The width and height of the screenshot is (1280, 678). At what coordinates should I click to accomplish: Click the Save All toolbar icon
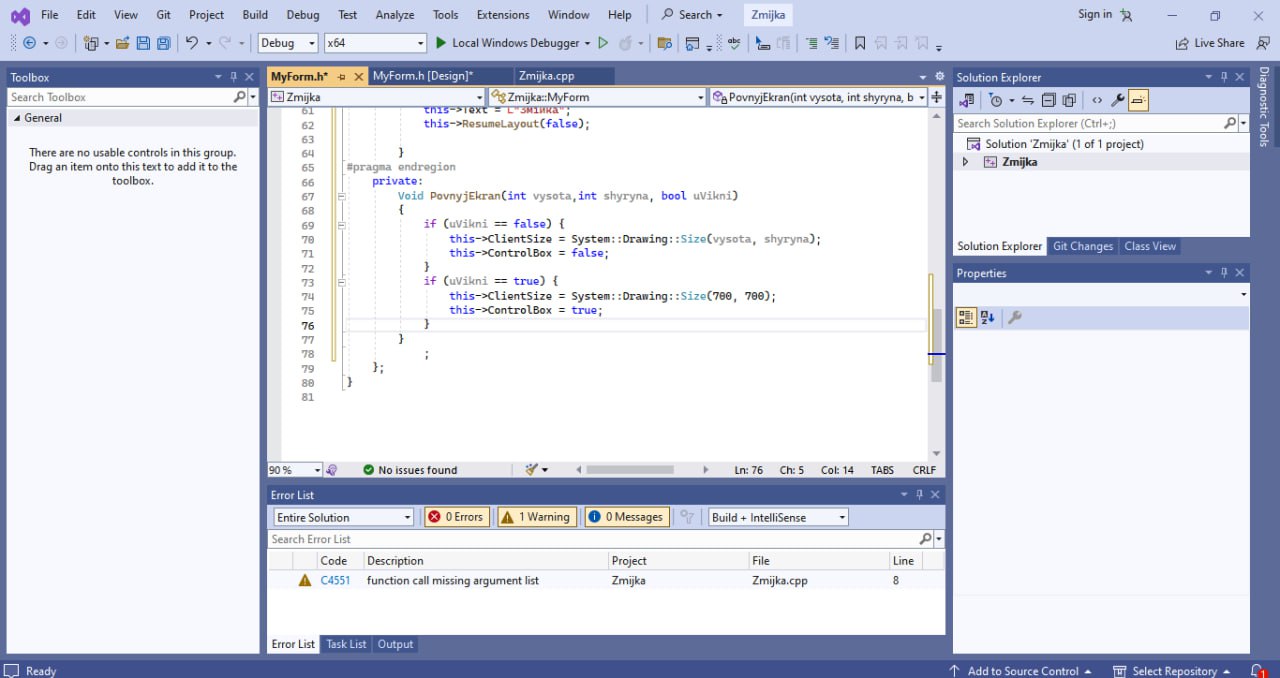tap(163, 43)
